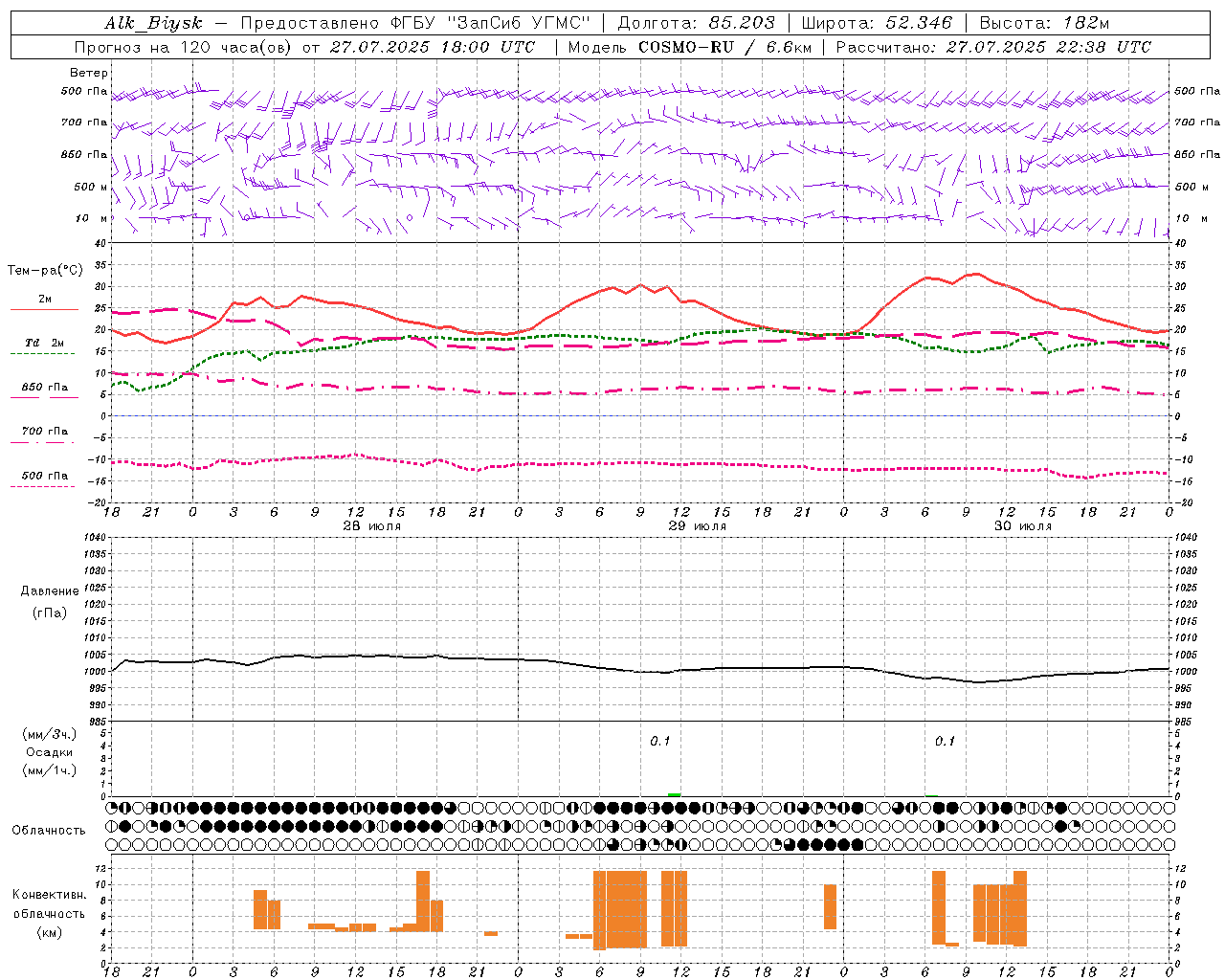The width and height of the screenshot is (1225, 980).
Task: Click the 0.1 precipitation value above 29 июля
Action: click(x=660, y=742)
